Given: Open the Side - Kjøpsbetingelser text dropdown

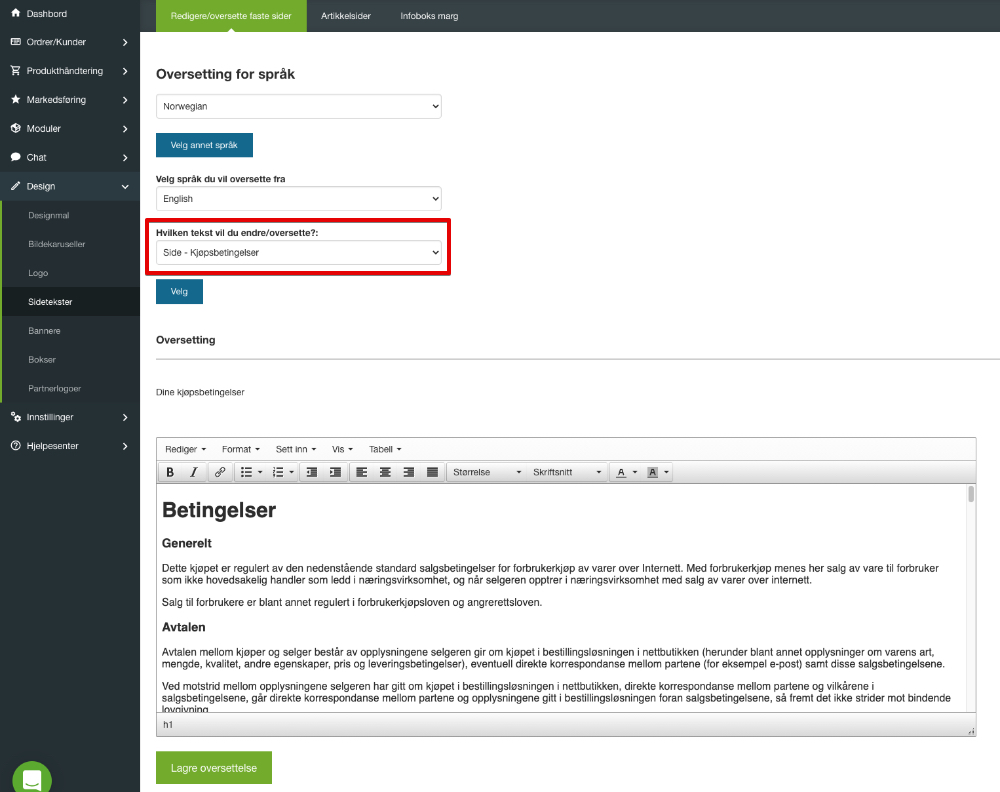Looking at the screenshot, I should (x=298, y=253).
